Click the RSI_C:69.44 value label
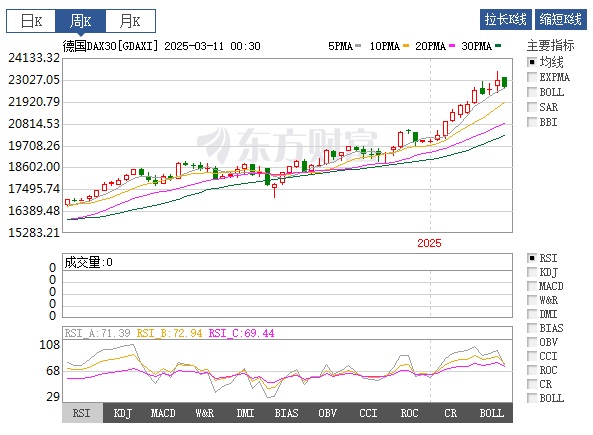593x435 pixels. (x=241, y=333)
